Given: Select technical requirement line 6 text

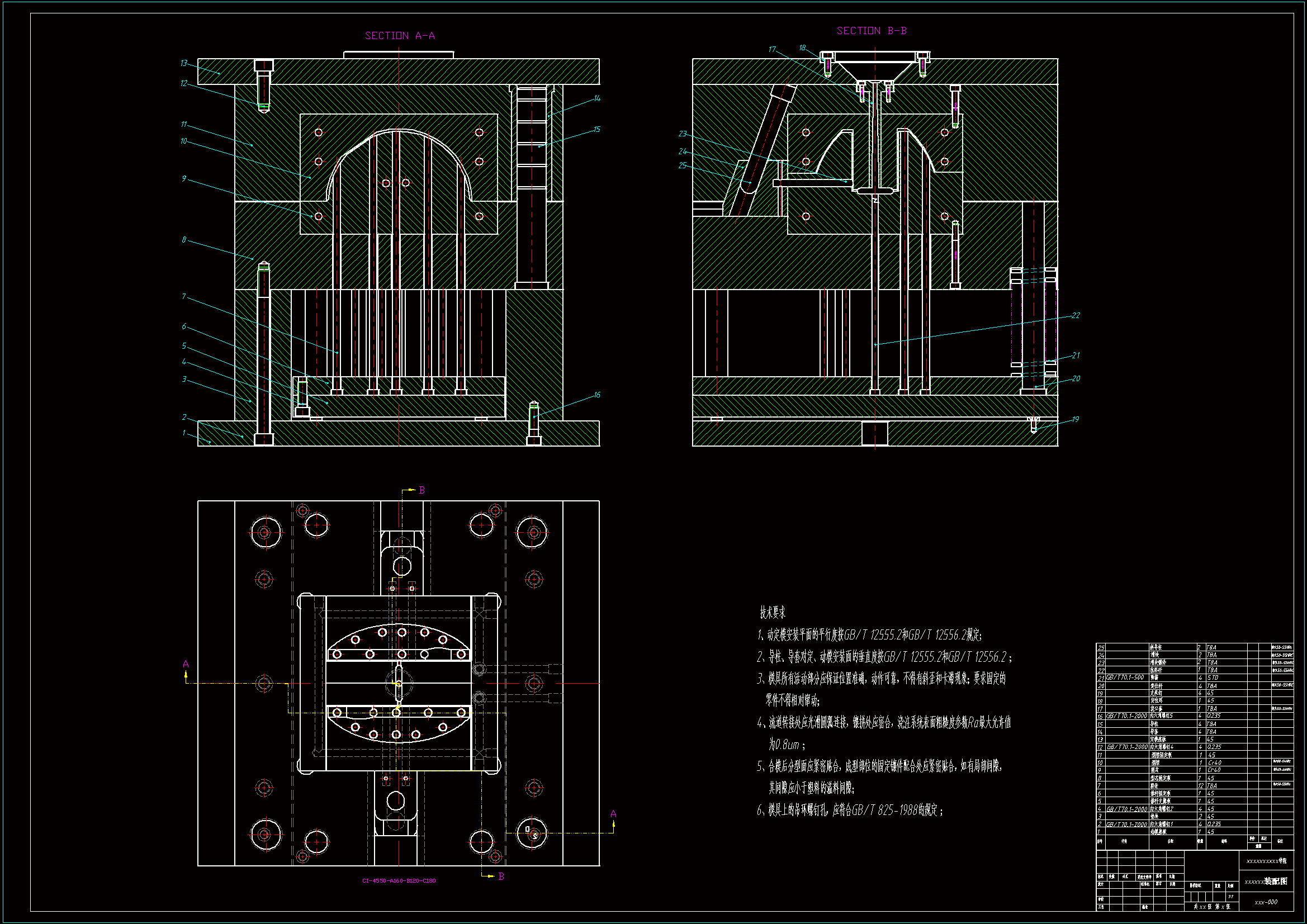Looking at the screenshot, I should click(849, 810).
